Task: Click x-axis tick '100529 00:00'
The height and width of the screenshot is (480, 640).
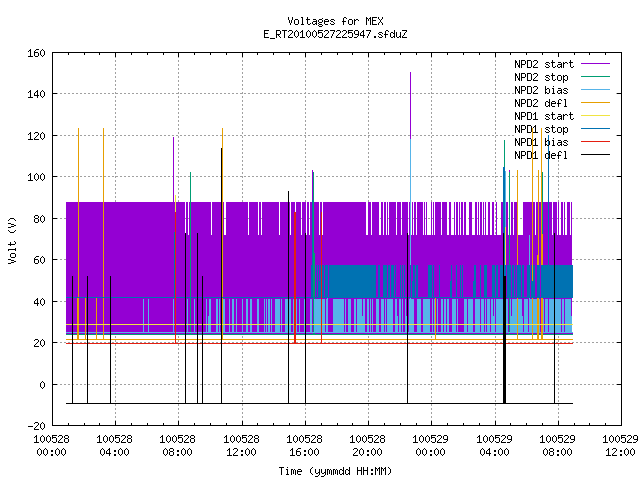Action: coord(431,446)
